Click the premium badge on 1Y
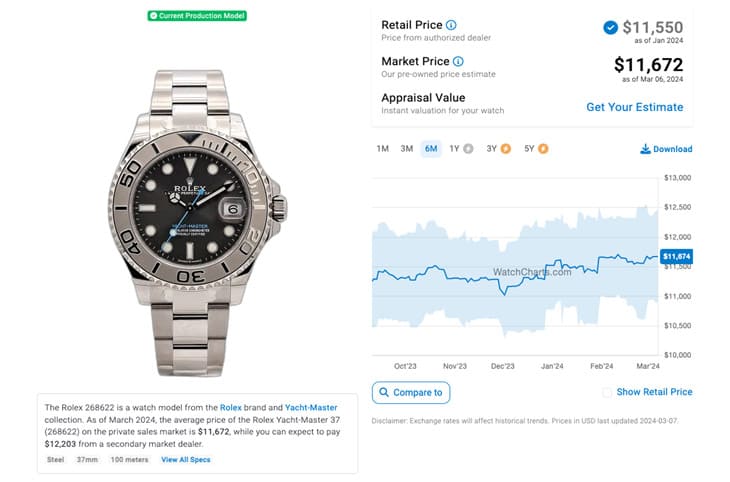Image resolution: width=730 pixels, height=482 pixels. tap(468, 149)
